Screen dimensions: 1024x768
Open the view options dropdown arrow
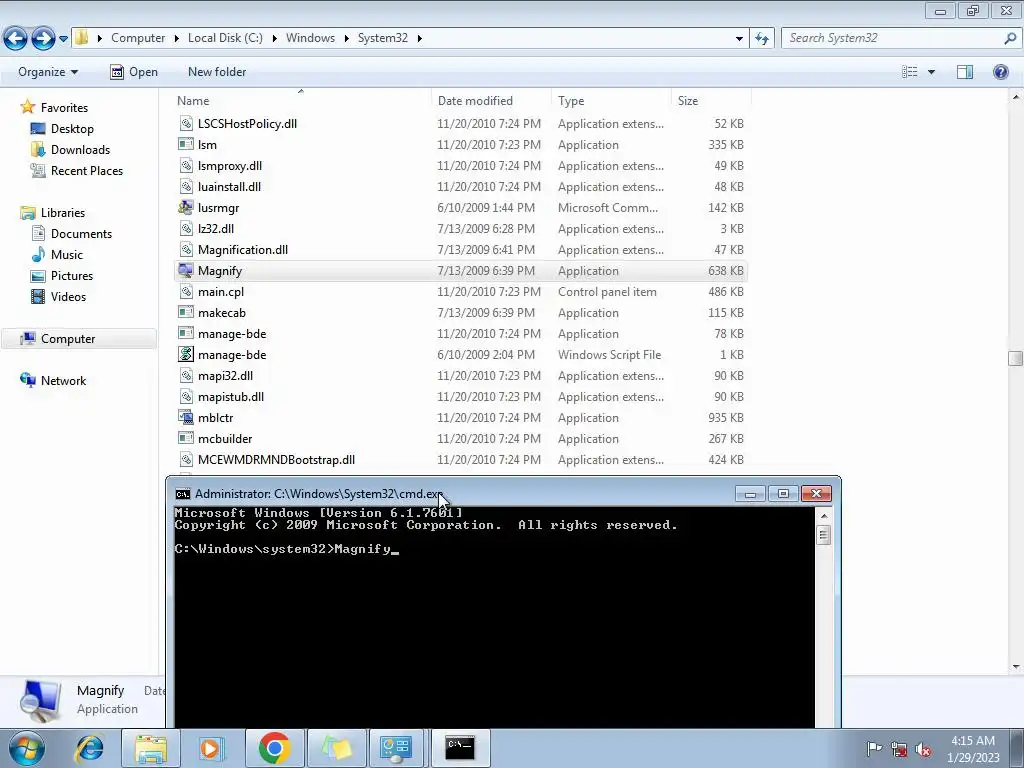click(x=931, y=72)
